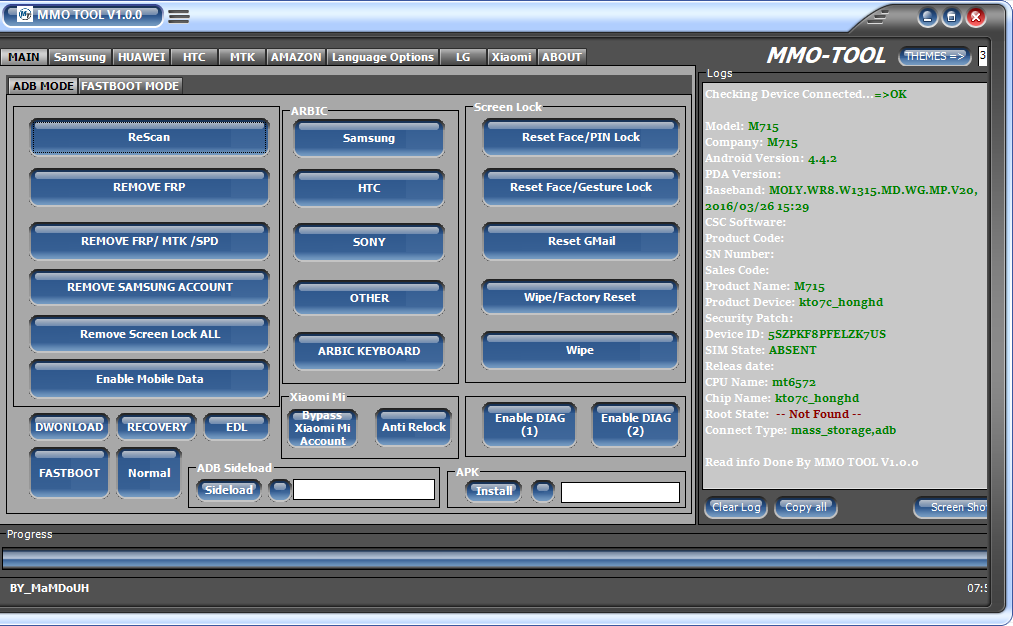Click the Enable DIAG (1) button
1013x626 pixels.
pyautogui.click(x=530, y=424)
